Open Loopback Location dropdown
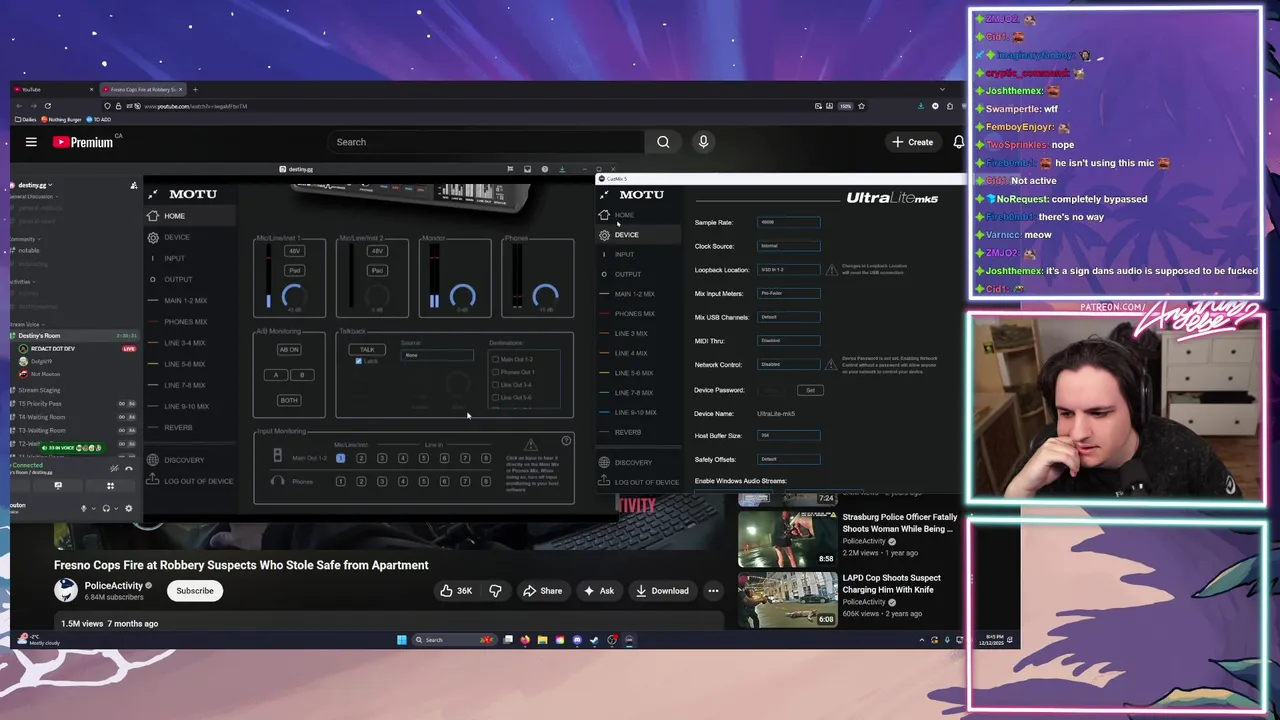 click(789, 270)
